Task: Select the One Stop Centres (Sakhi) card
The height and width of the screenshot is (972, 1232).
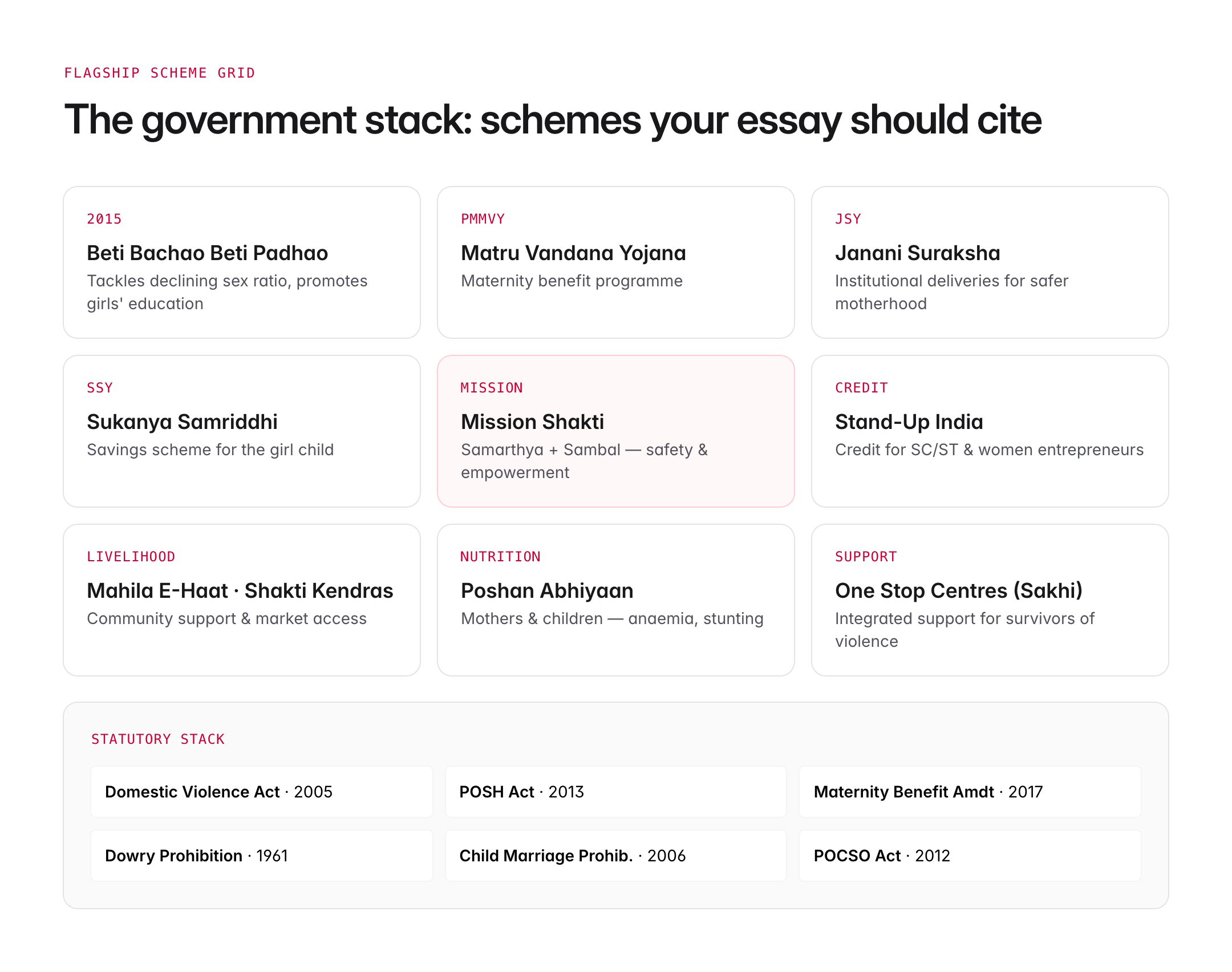Action: 990,600
